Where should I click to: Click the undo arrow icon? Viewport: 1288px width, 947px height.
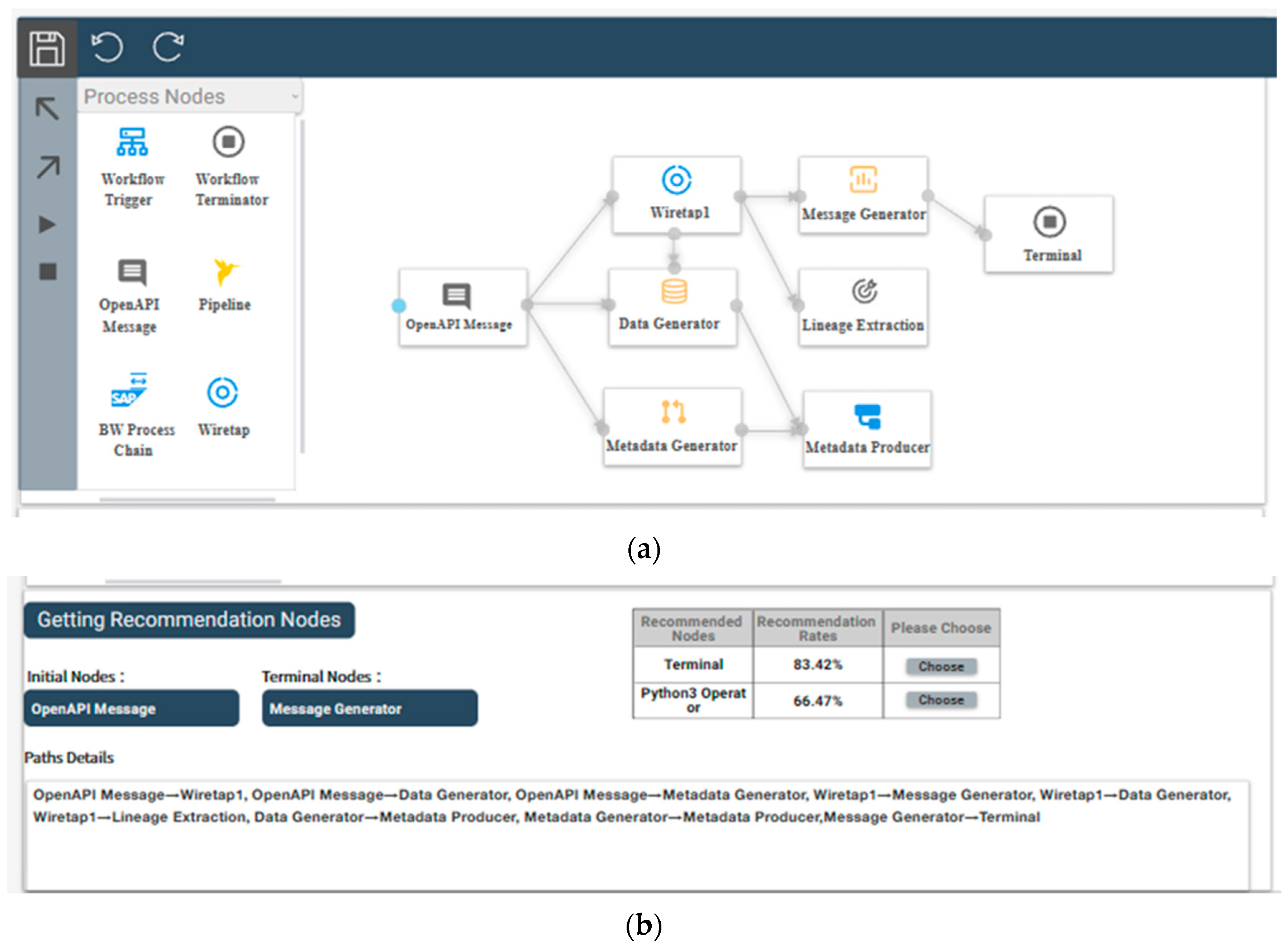pos(107,47)
